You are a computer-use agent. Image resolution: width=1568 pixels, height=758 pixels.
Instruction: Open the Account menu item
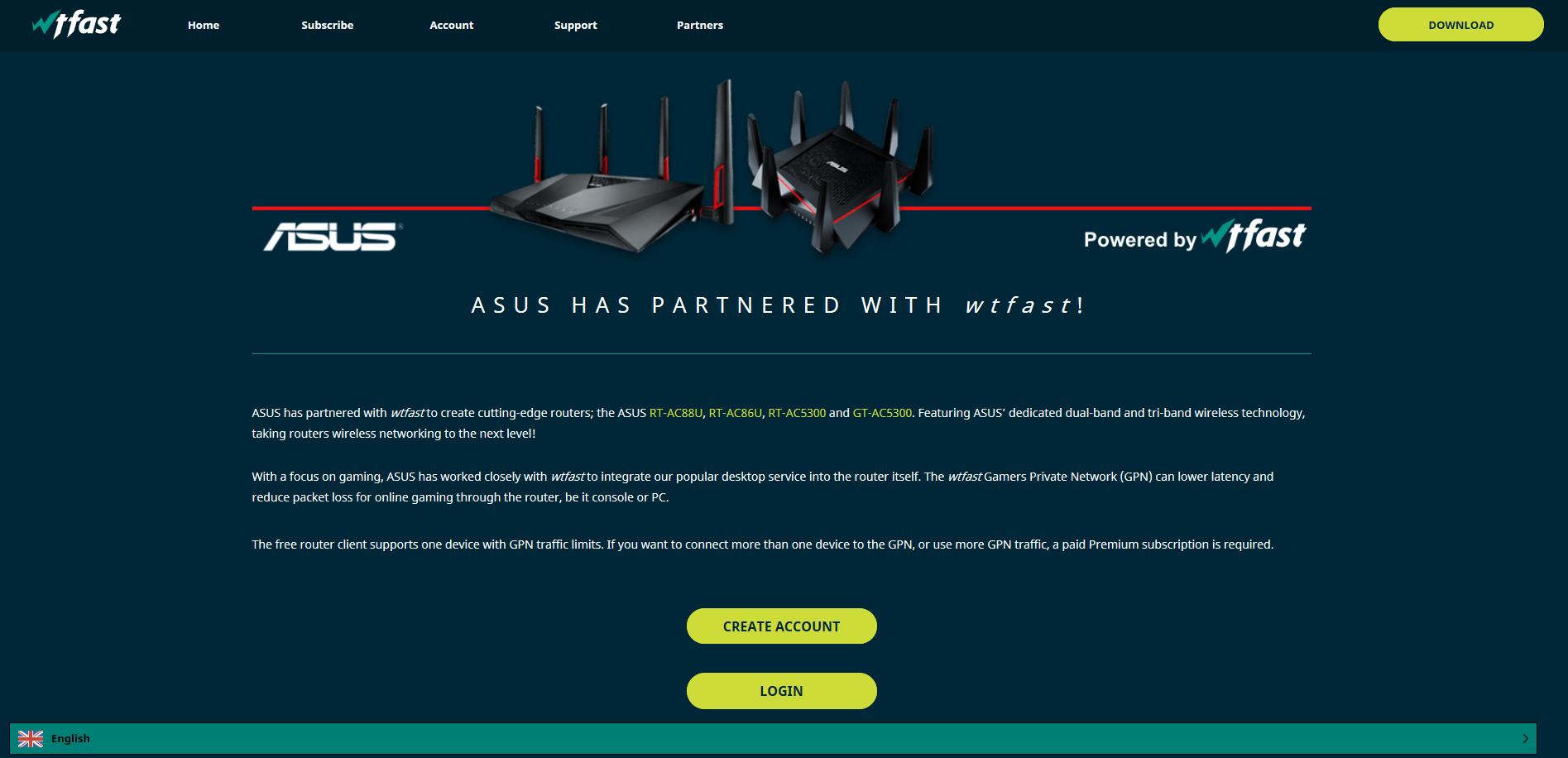click(452, 25)
